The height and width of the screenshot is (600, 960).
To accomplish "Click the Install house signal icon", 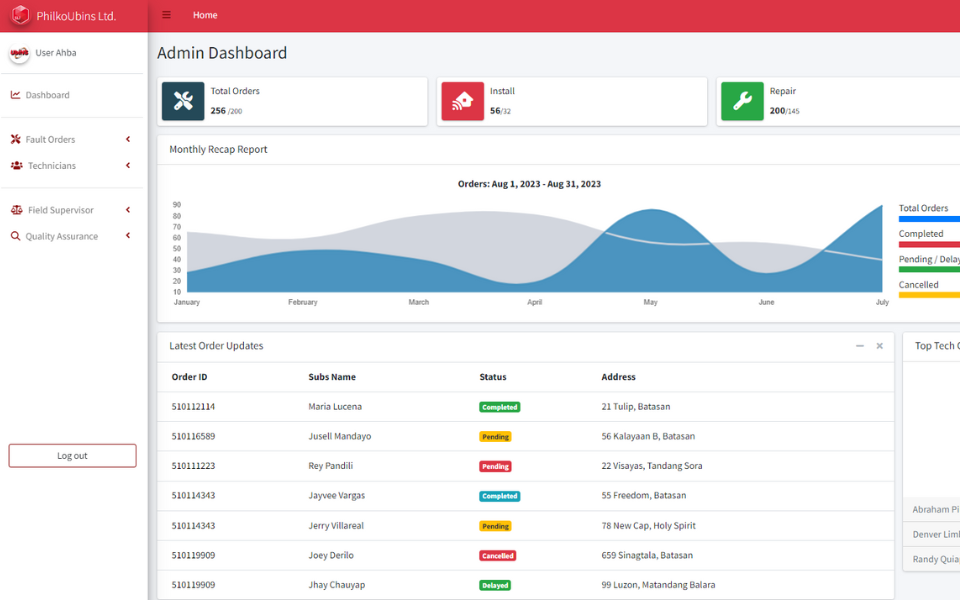I will tap(462, 101).
